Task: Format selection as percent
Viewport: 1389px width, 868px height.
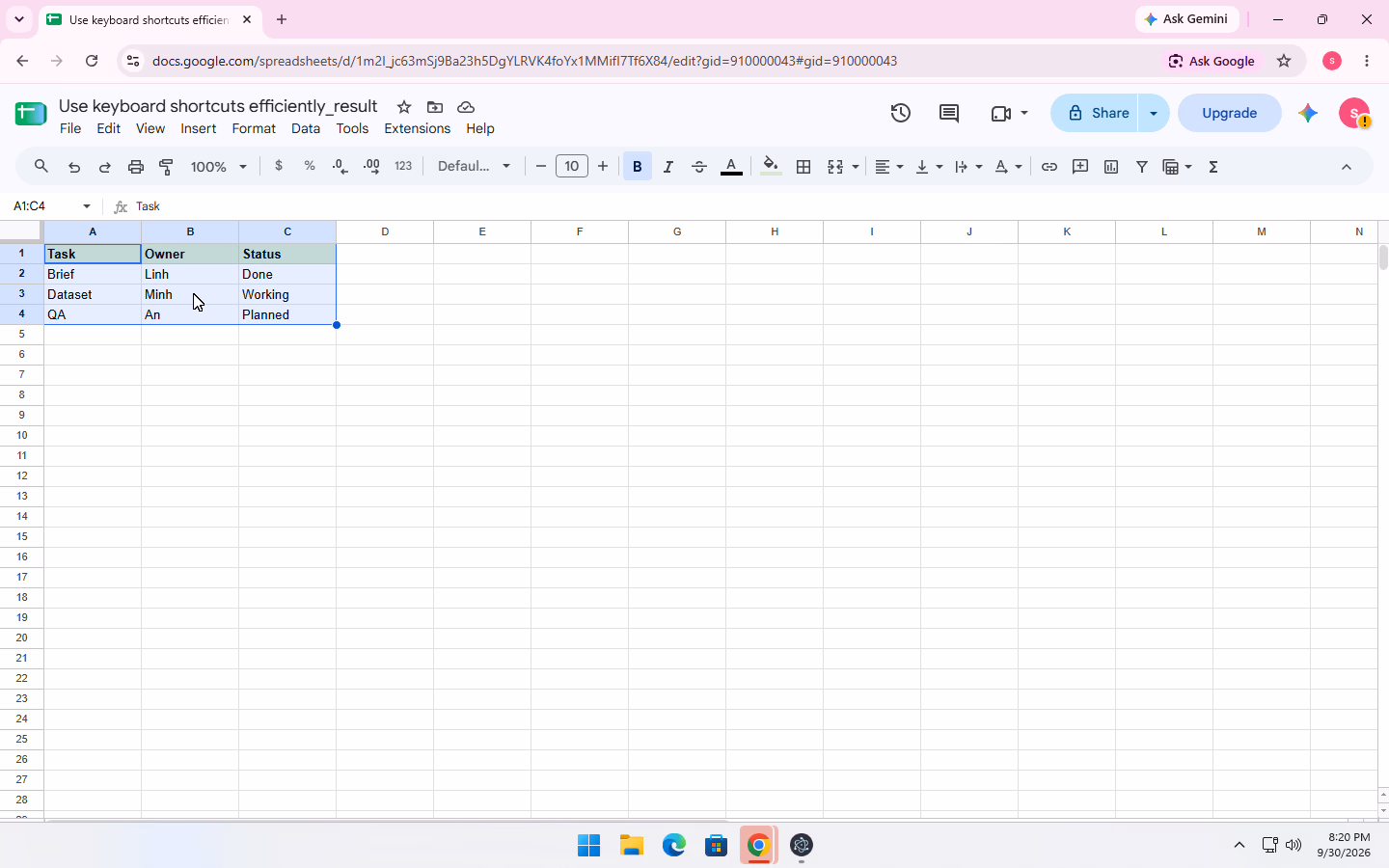Action: coord(310,166)
